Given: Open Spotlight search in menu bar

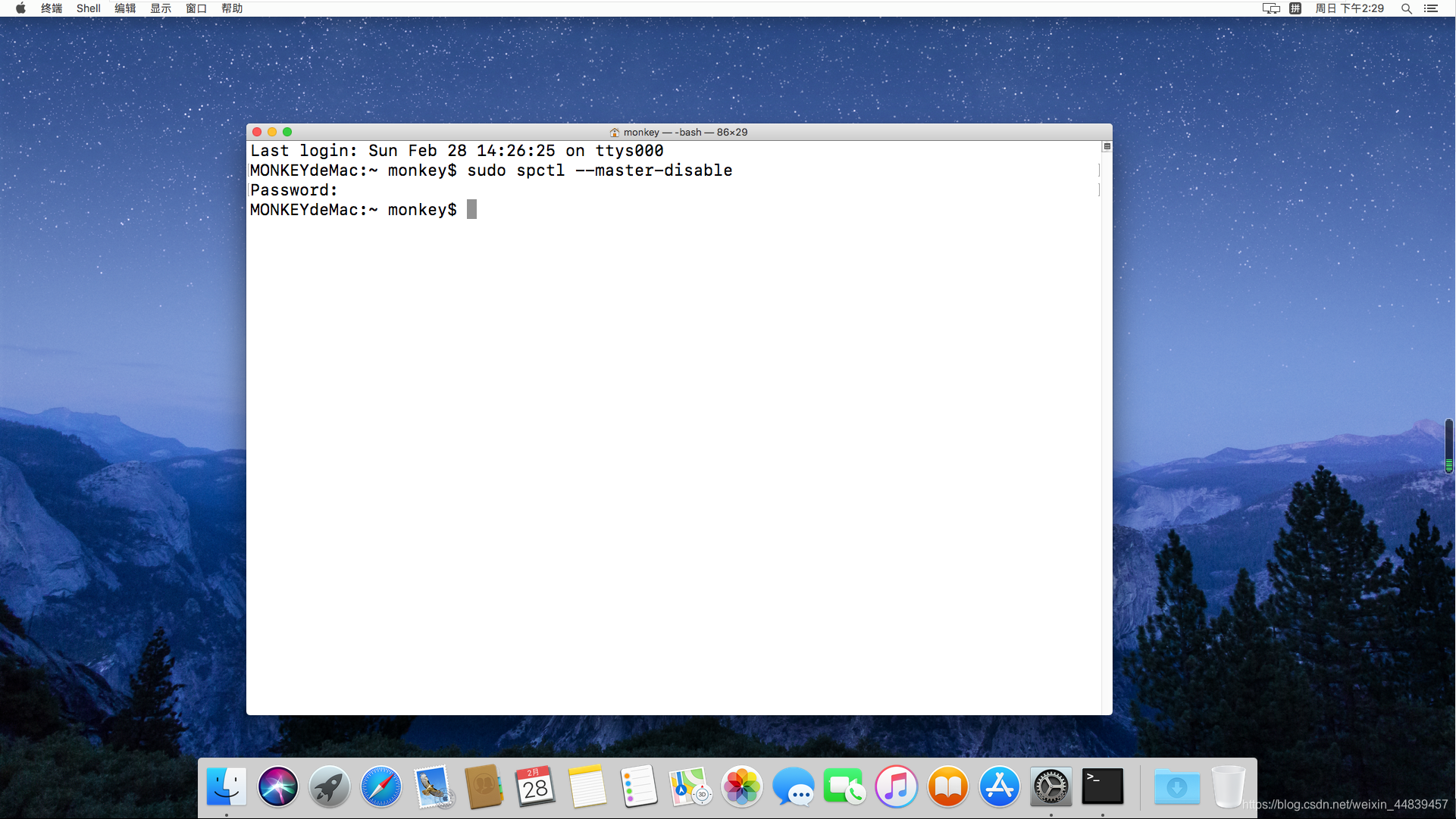Looking at the screenshot, I should tap(1406, 8).
